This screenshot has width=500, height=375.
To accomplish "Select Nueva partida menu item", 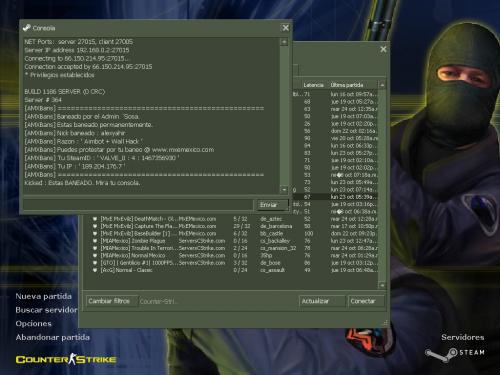I will point(43,296).
